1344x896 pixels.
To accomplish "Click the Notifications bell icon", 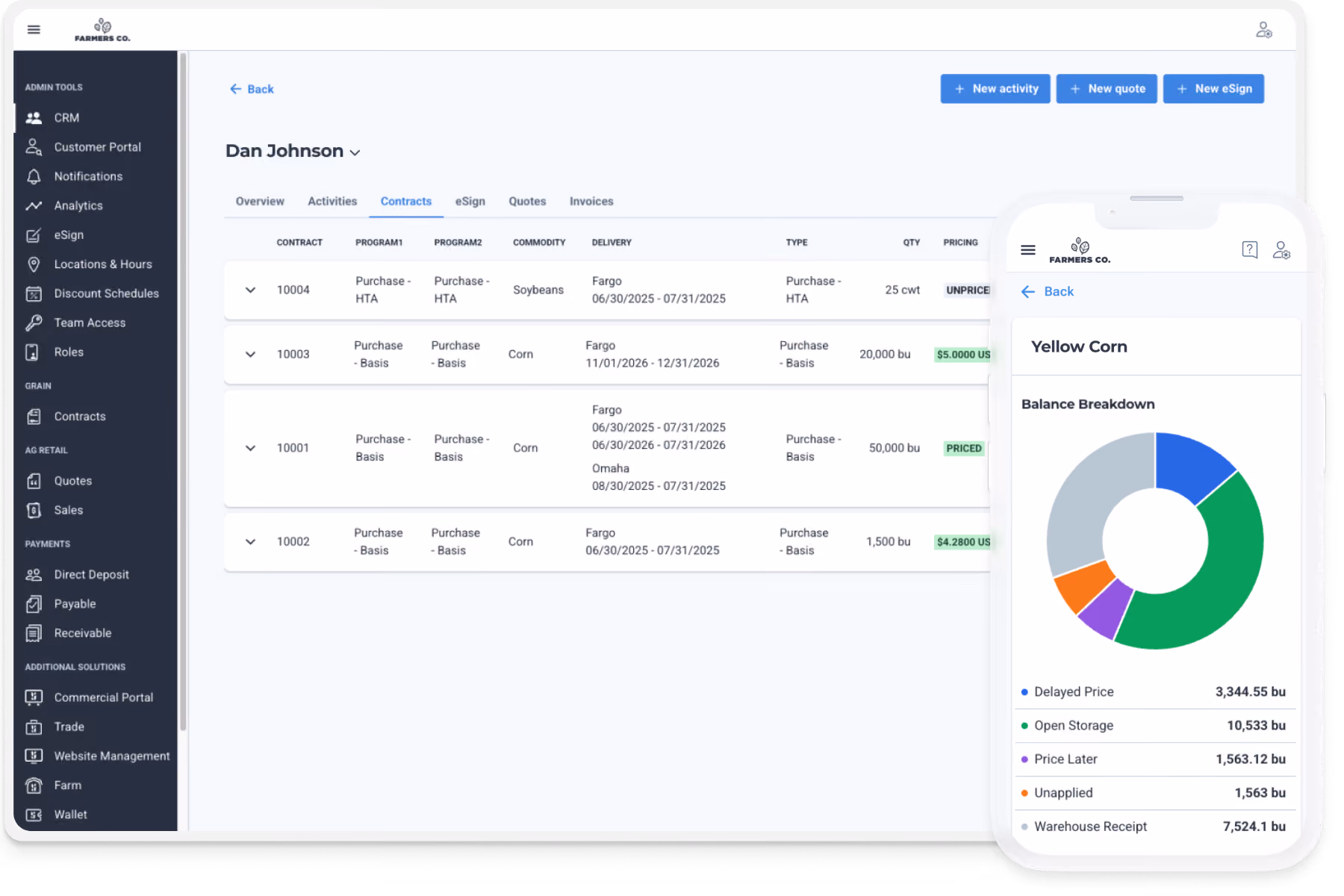I will click(34, 176).
